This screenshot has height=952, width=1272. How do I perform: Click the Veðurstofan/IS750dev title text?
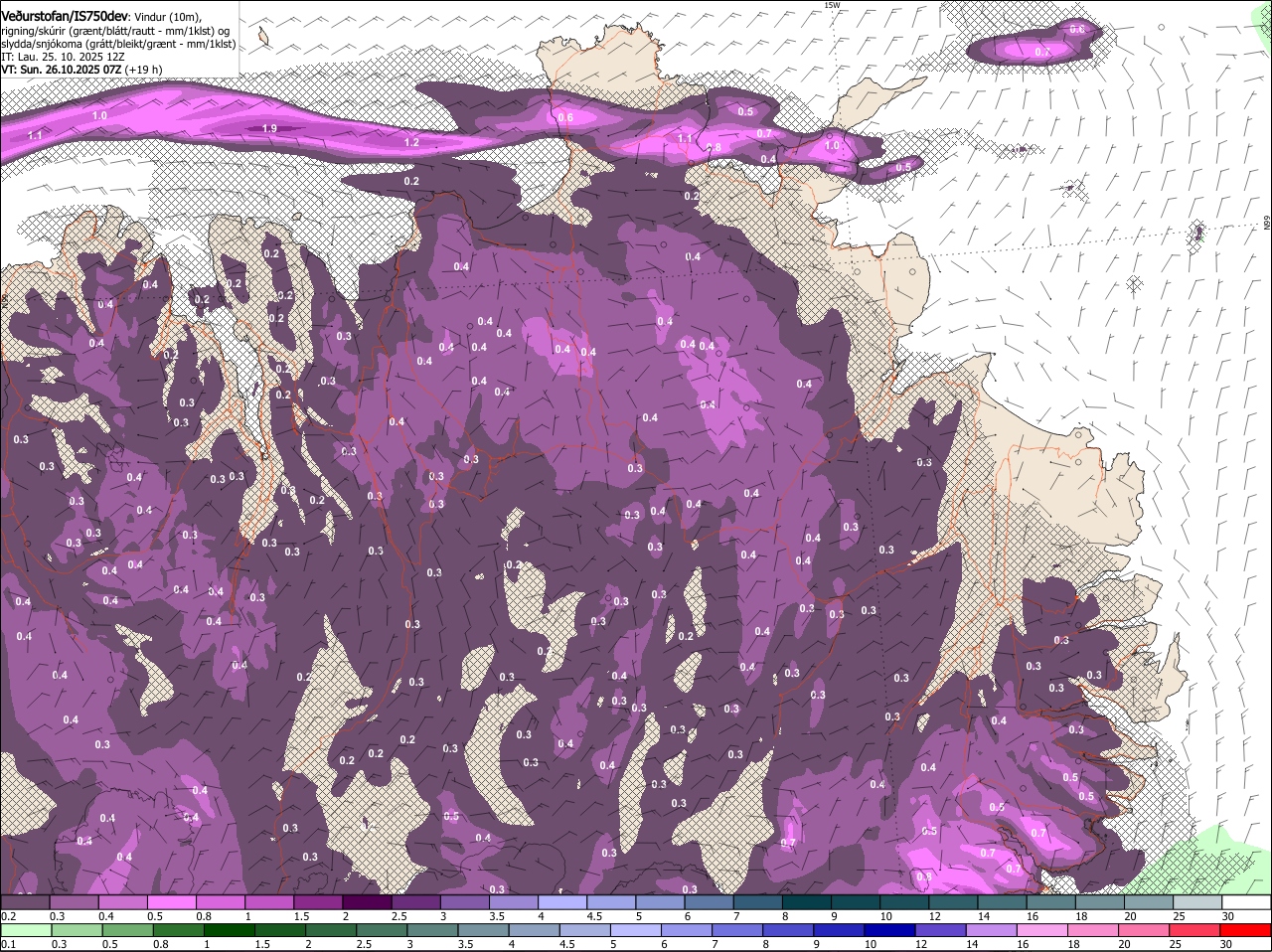[x=65, y=16]
